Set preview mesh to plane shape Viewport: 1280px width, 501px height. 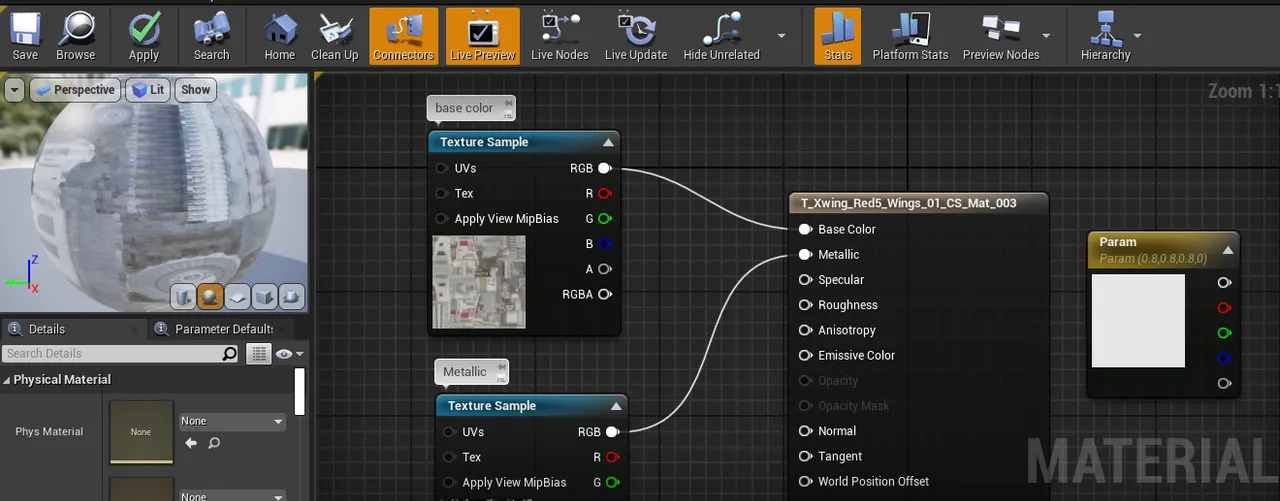[x=237, y=296]
